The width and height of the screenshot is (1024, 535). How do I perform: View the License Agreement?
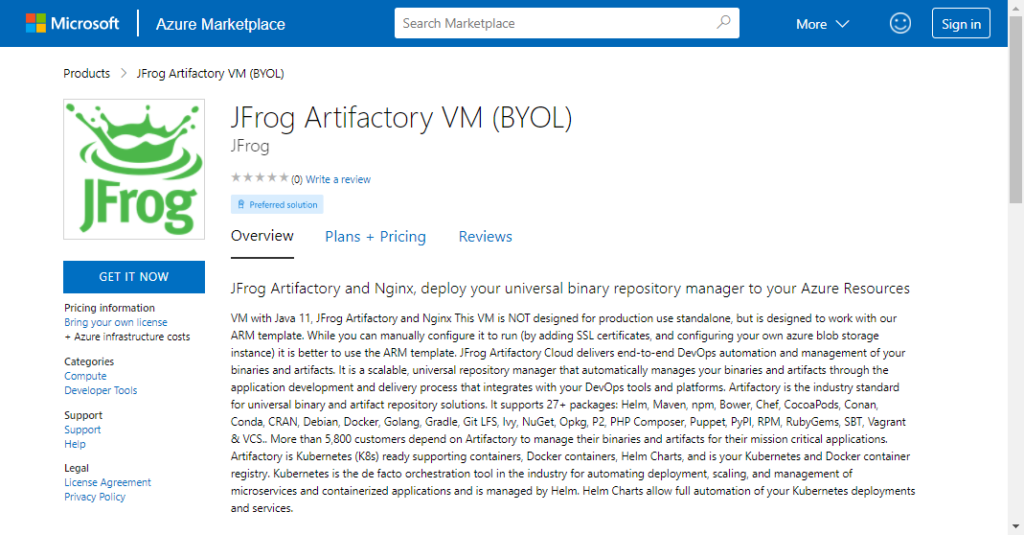coord(108,482)
